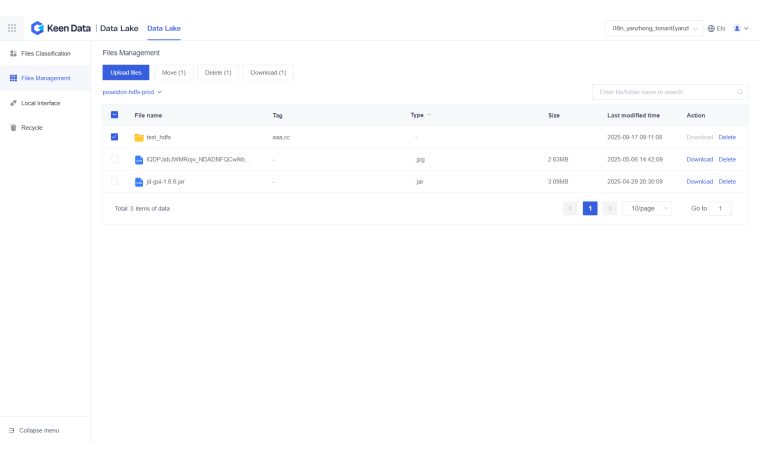Open the test_hdfs folder icon
The height and width of the screenshot is (460, 760).
click(x=139, y=137)
